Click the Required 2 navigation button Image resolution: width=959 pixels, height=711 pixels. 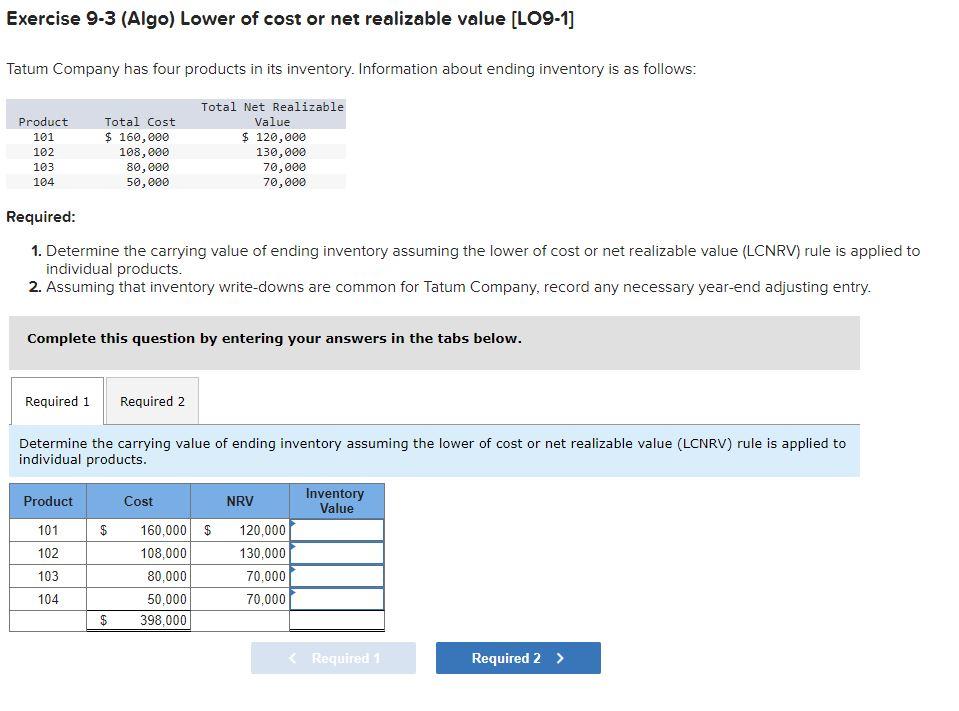pyautogui.click(x=517, y=658)
